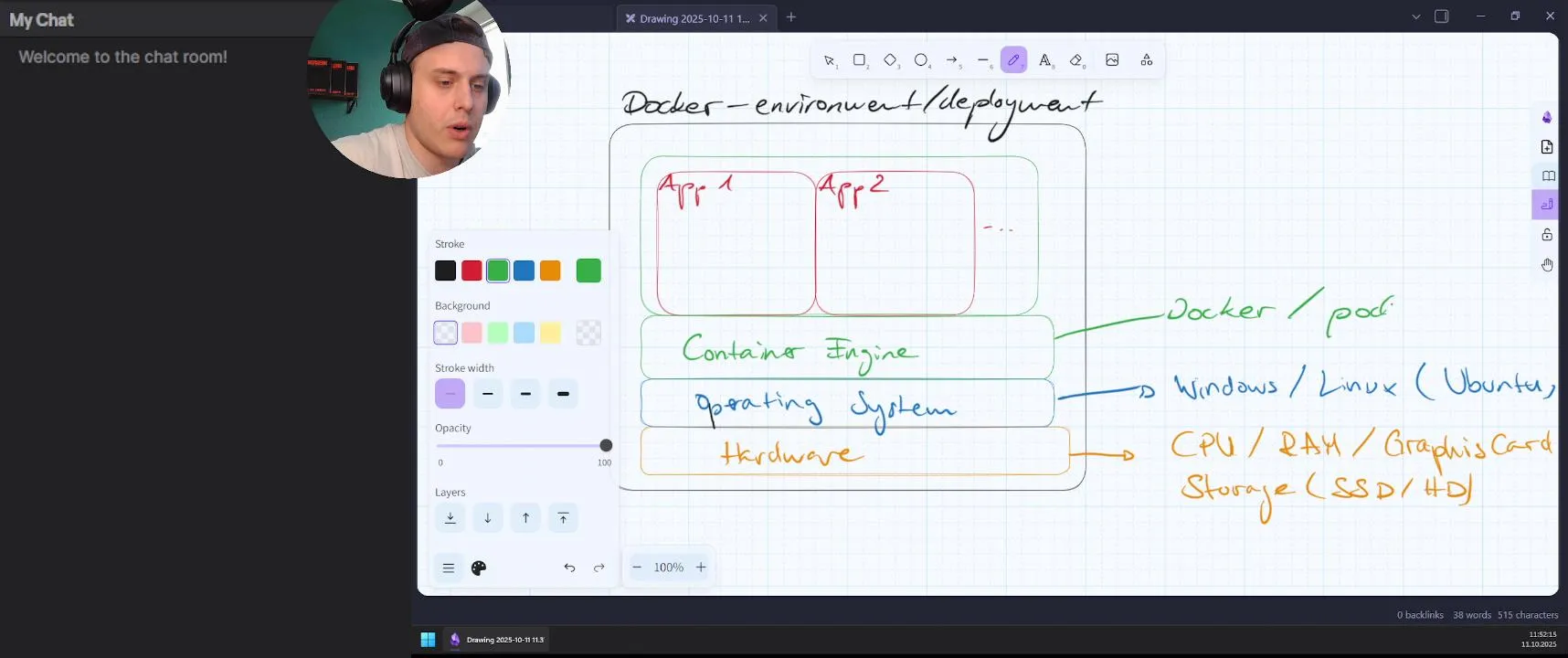Choose the thickest stroke width
This screenshot has width=1568, height=658.
point(563,394)
